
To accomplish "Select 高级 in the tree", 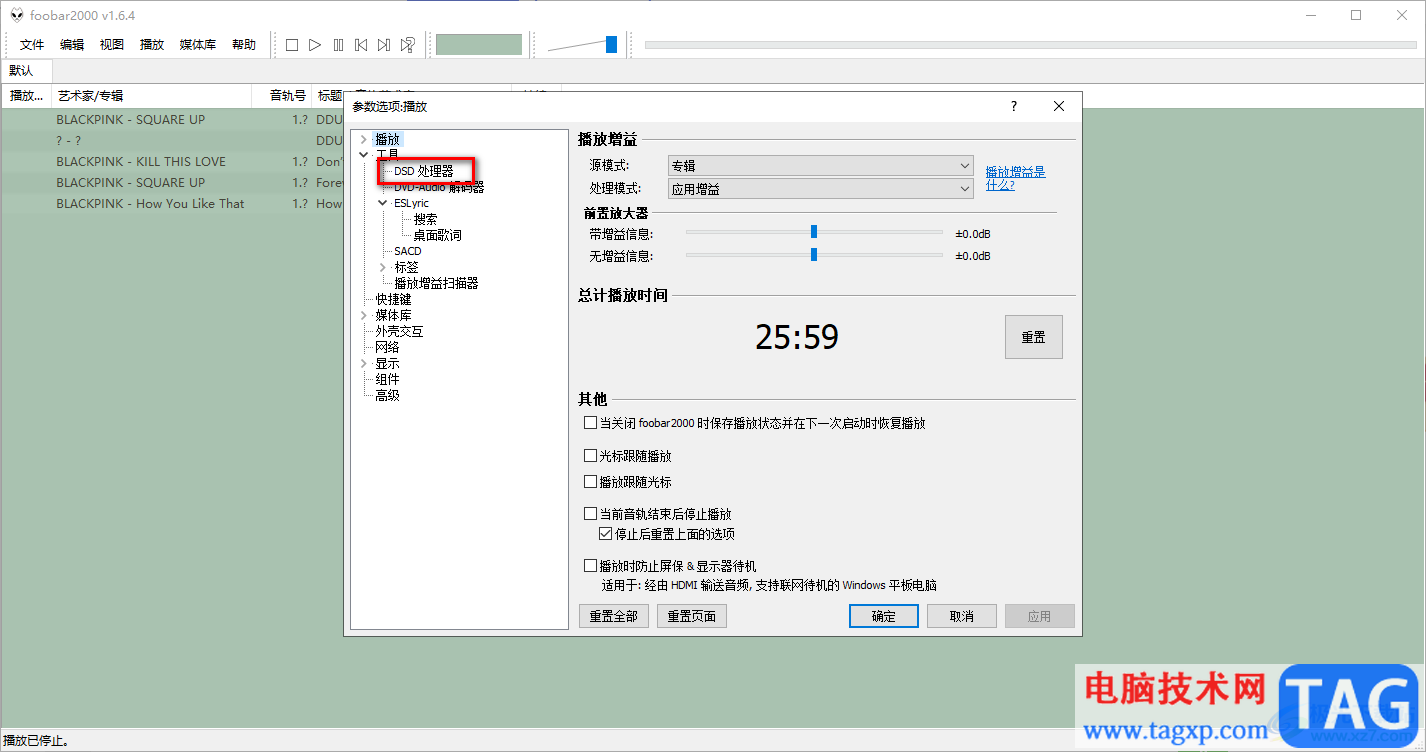I will tap(387, 395).
